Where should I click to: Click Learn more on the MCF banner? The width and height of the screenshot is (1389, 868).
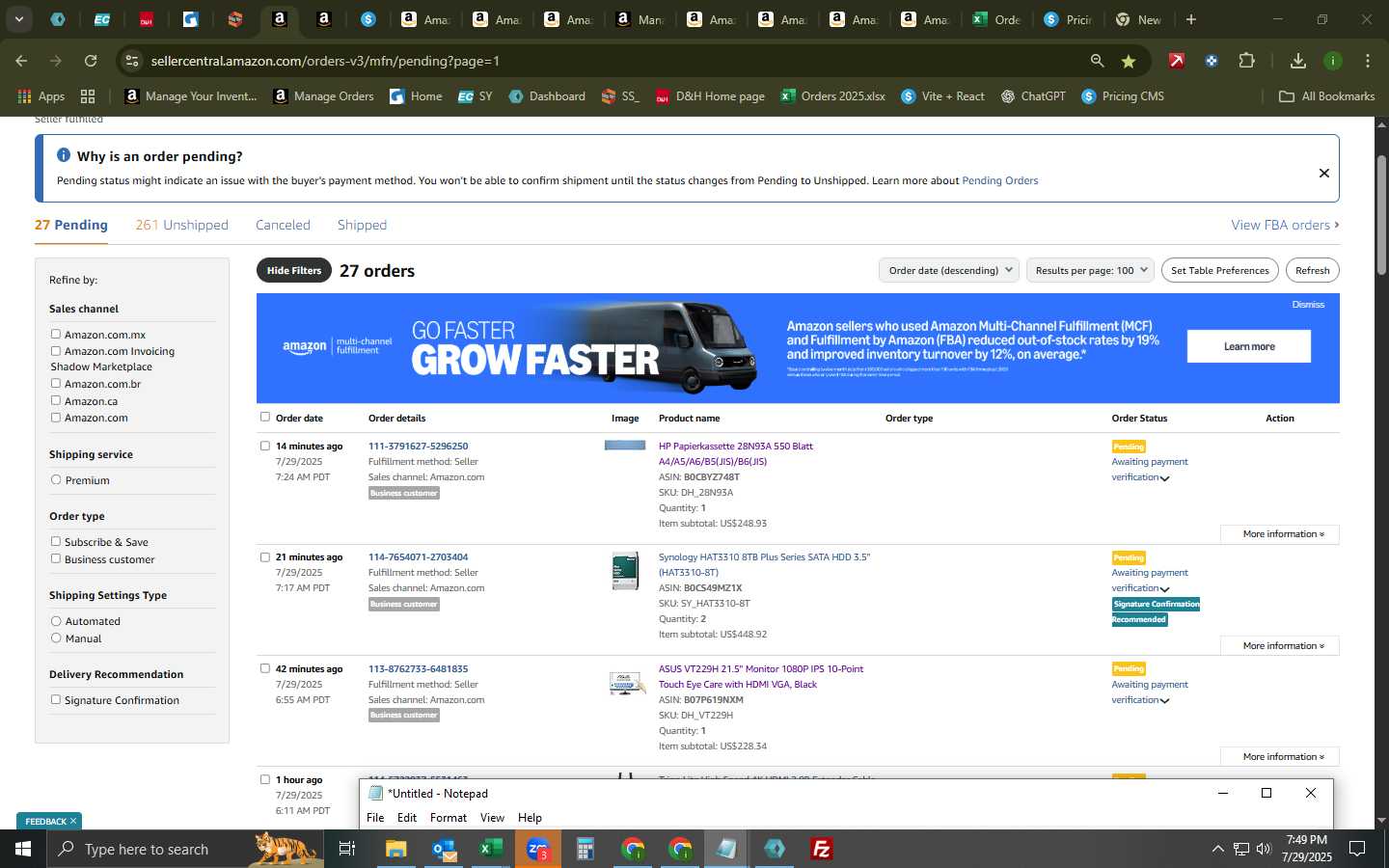1249,346
